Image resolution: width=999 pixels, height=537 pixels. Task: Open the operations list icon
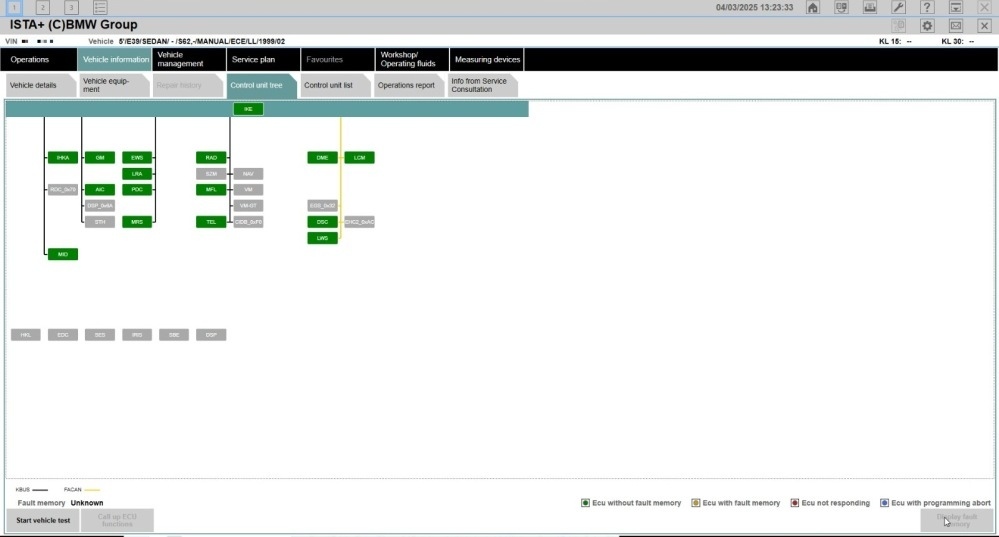click(x=100, y=8)
